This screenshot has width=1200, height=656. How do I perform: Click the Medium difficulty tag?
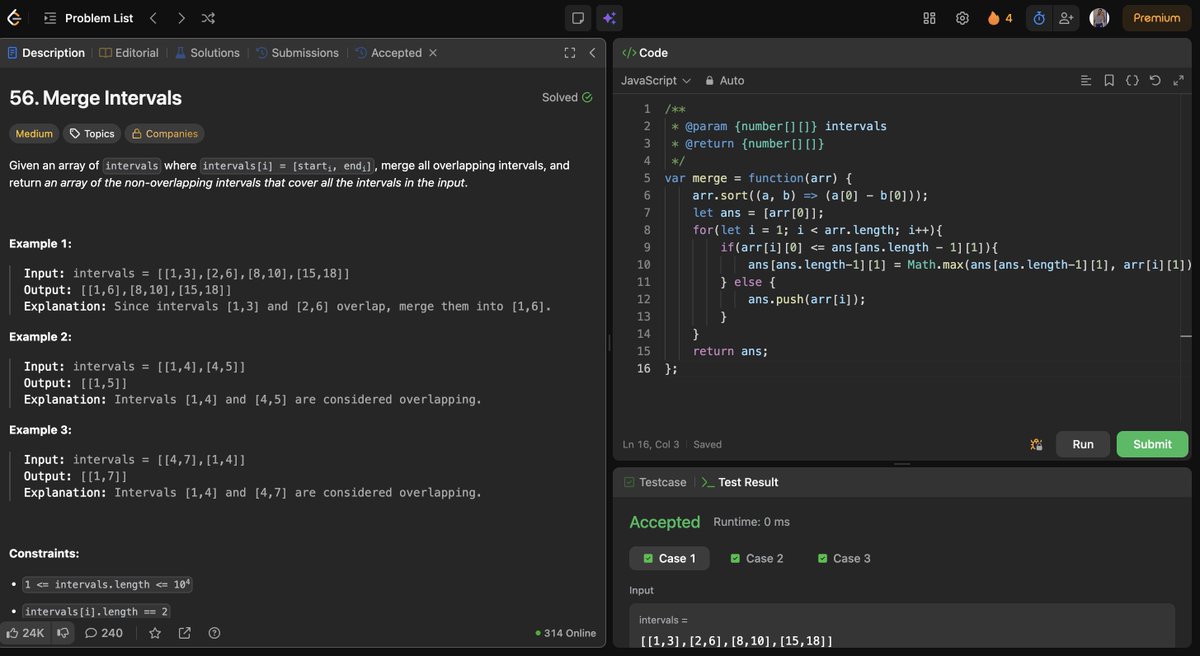click(x=34, y=133)
